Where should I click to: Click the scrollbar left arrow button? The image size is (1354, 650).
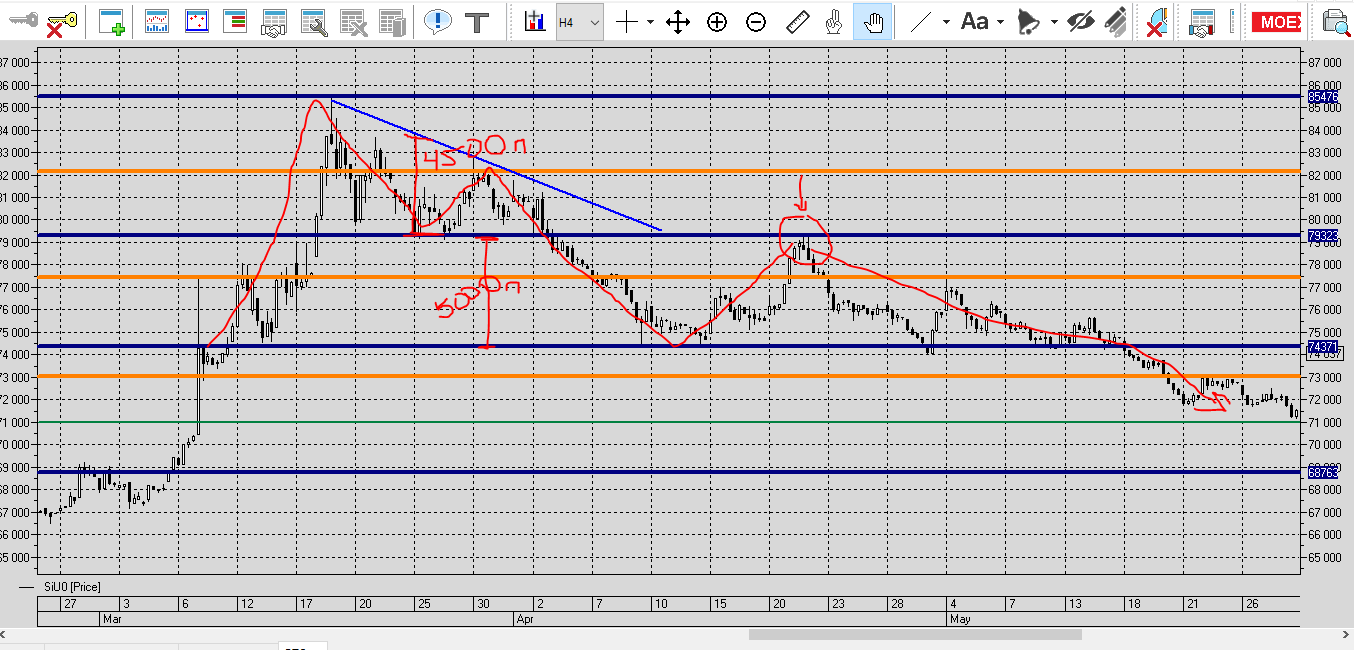[6, 634]
